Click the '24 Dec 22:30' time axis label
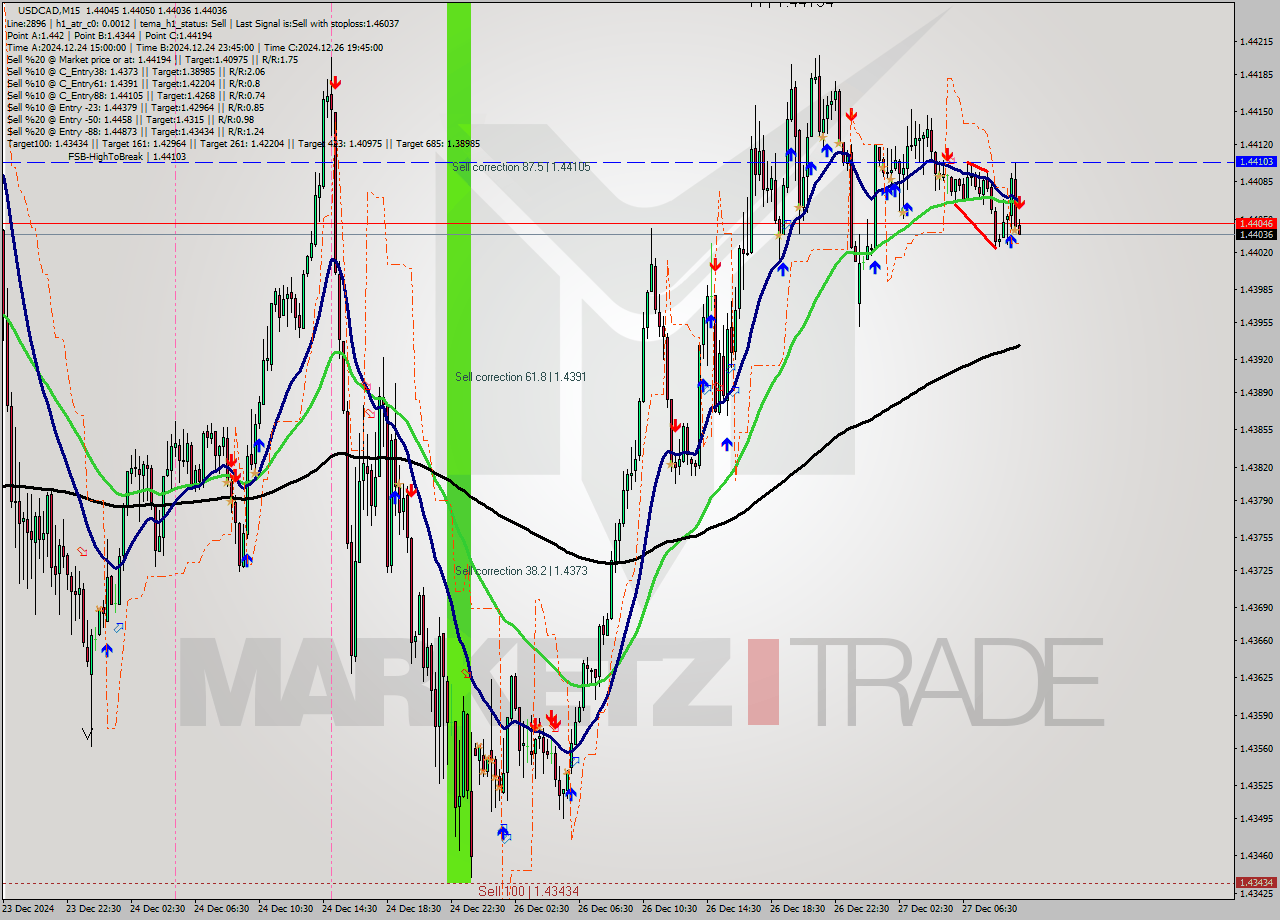 click(478, 909)
